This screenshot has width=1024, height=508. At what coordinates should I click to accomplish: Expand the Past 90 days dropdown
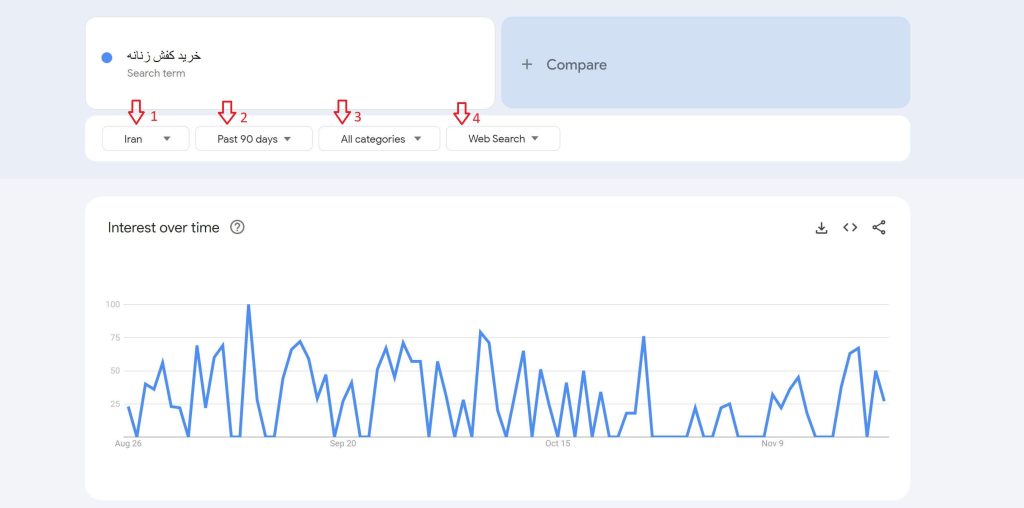(x=254, y=139)
